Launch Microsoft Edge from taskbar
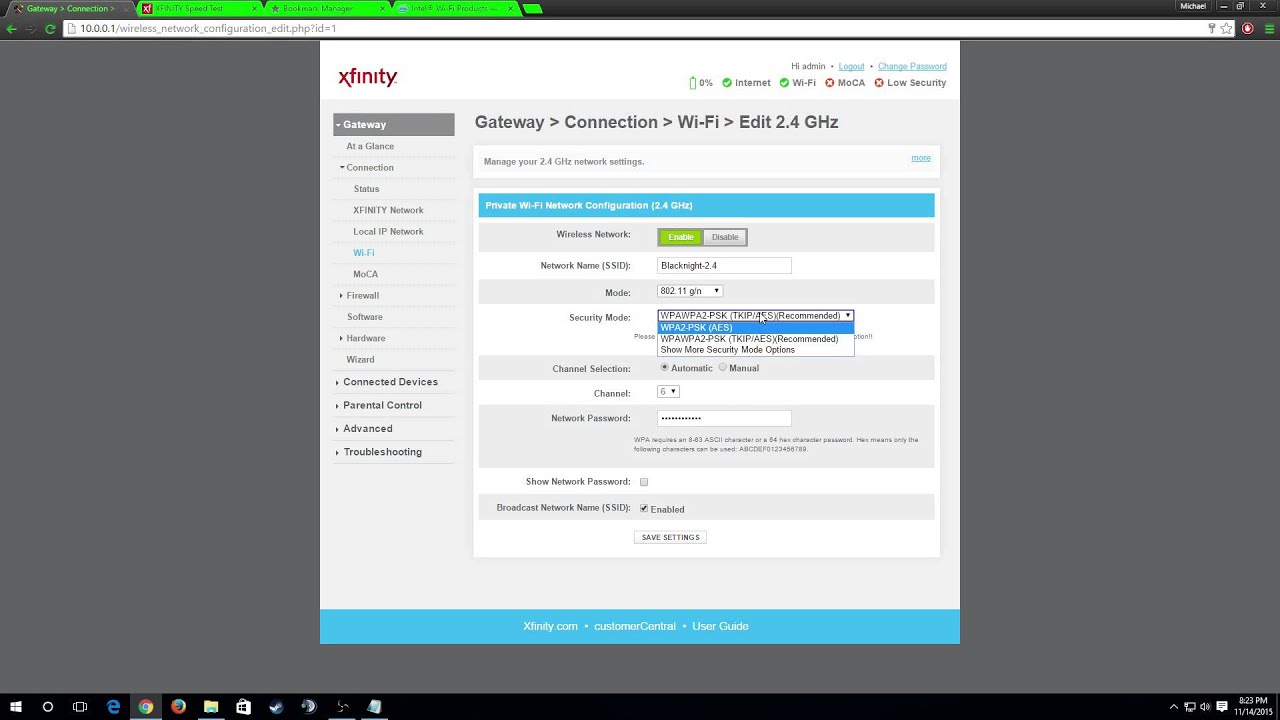Screen dimensions: 1280x720 (113, 707)
